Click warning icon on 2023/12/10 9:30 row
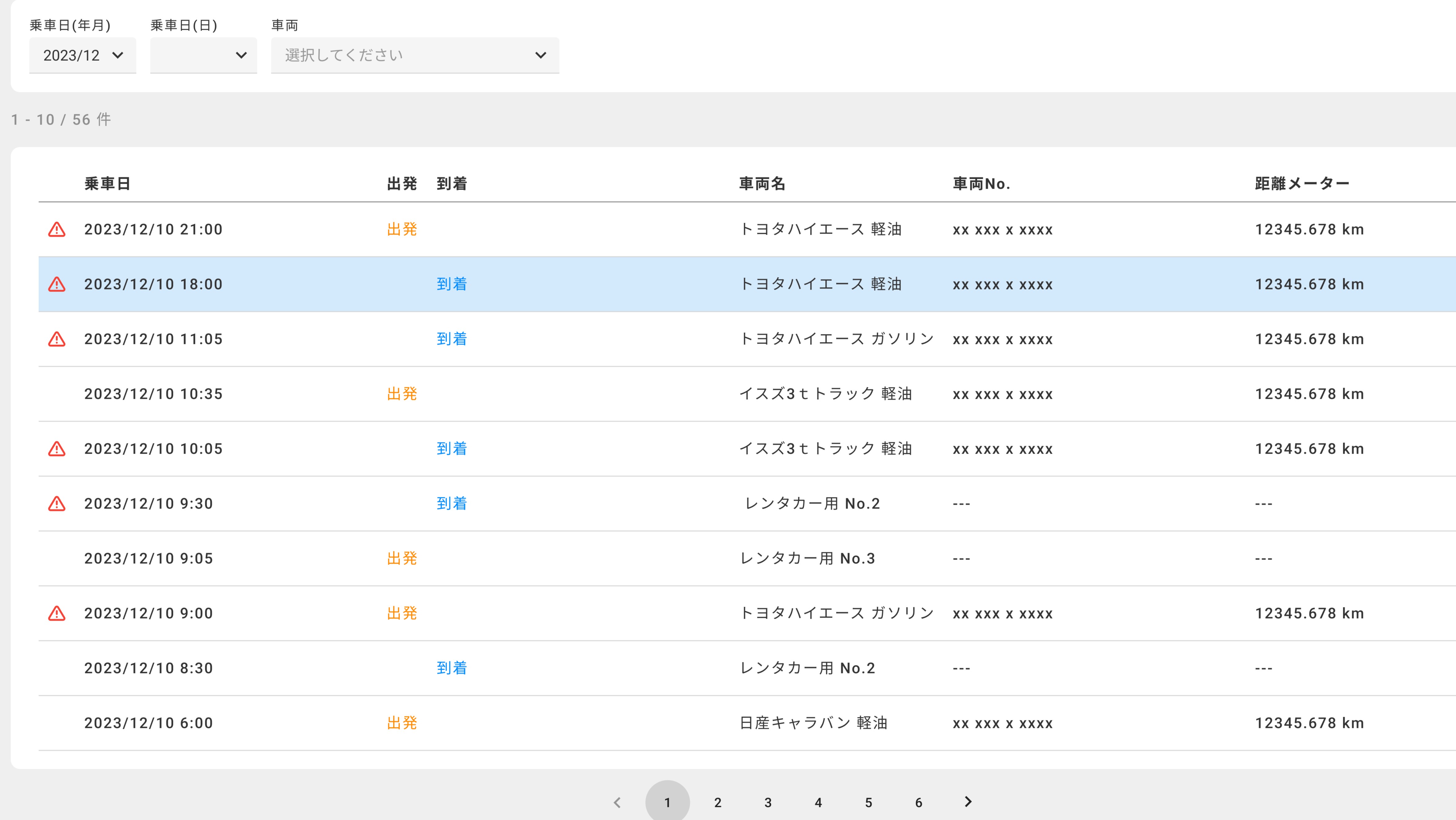This screenshot has width=1456, height=820. pos(56,504)
